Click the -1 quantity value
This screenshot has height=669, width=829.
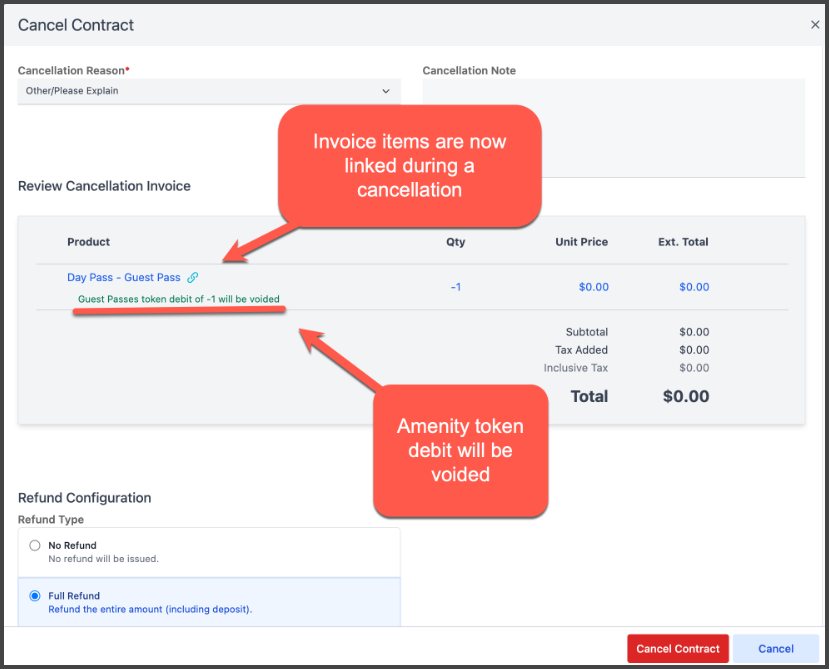click(x=455, y=287)
